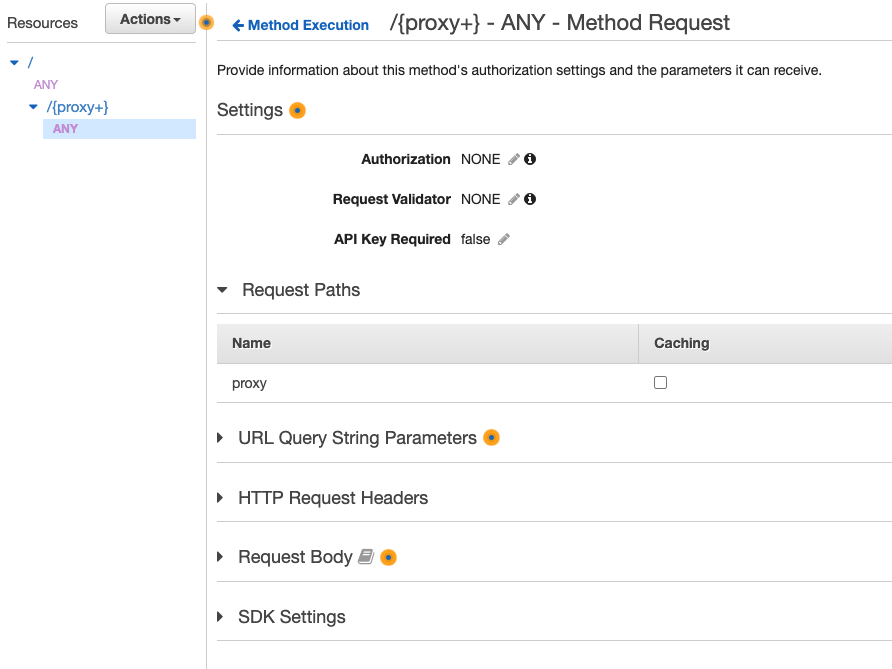Open the Settings help bubble icon
The width and height of the screenshot is (892, 669).
296,110
